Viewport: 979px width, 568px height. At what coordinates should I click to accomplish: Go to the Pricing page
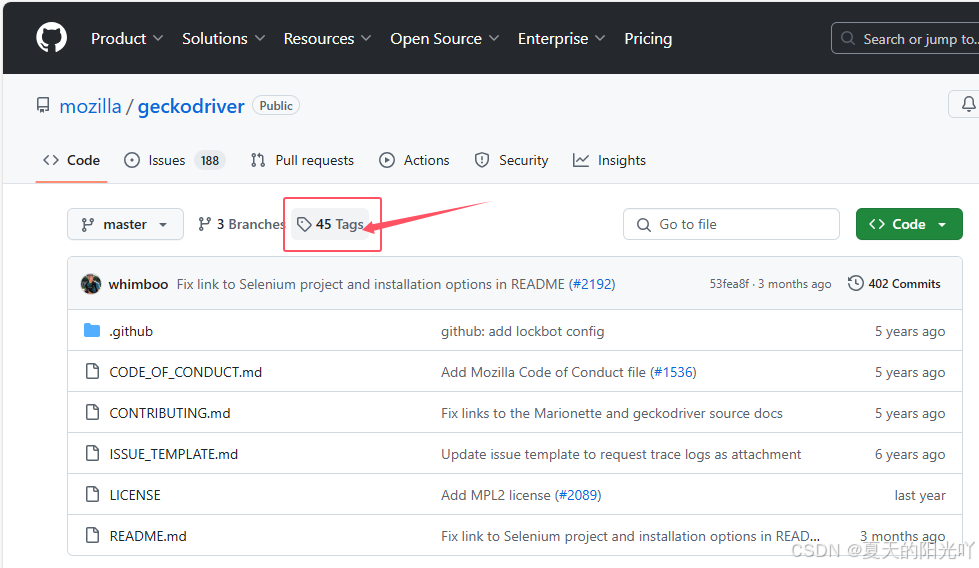(648, 39)
